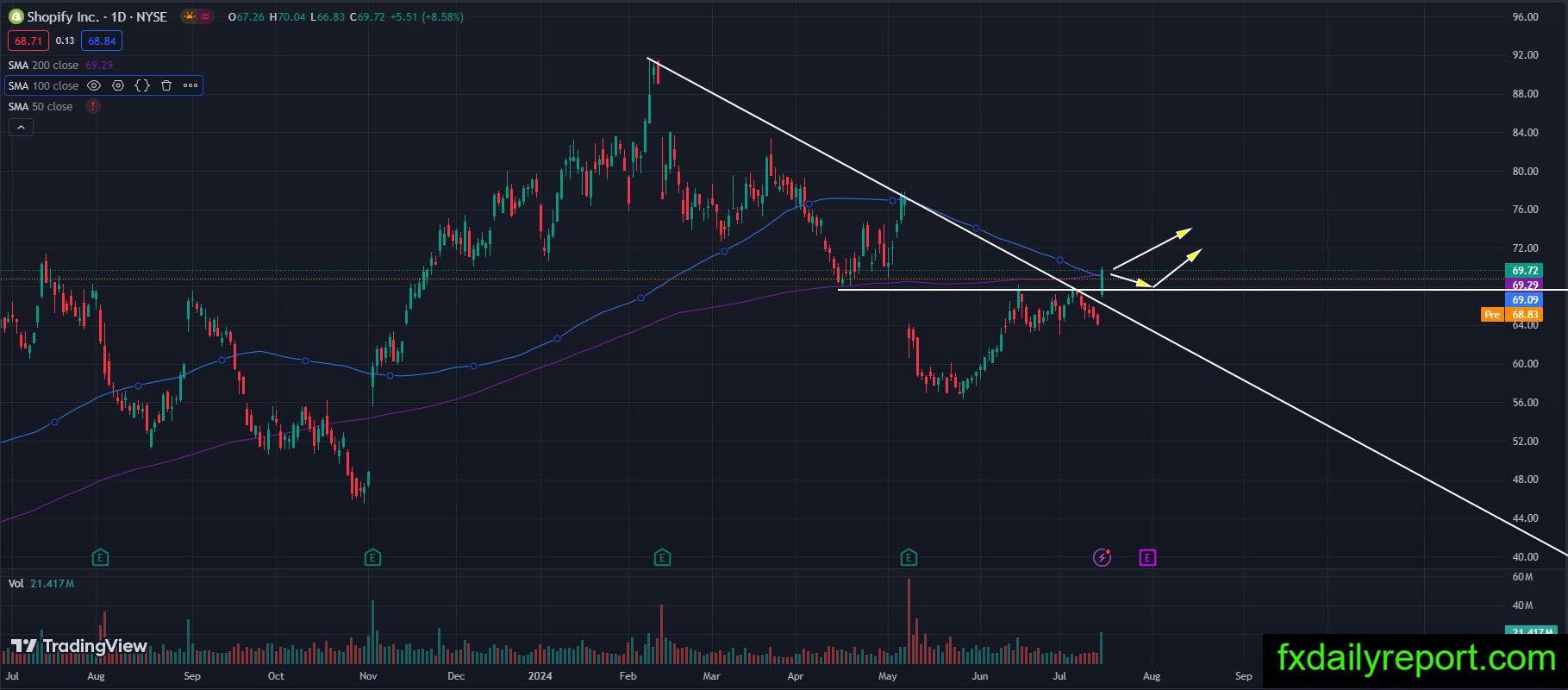Click the Dec label on time axis
The height and width of the screenshot is (690, 1568).
click(x=456, y=676)
